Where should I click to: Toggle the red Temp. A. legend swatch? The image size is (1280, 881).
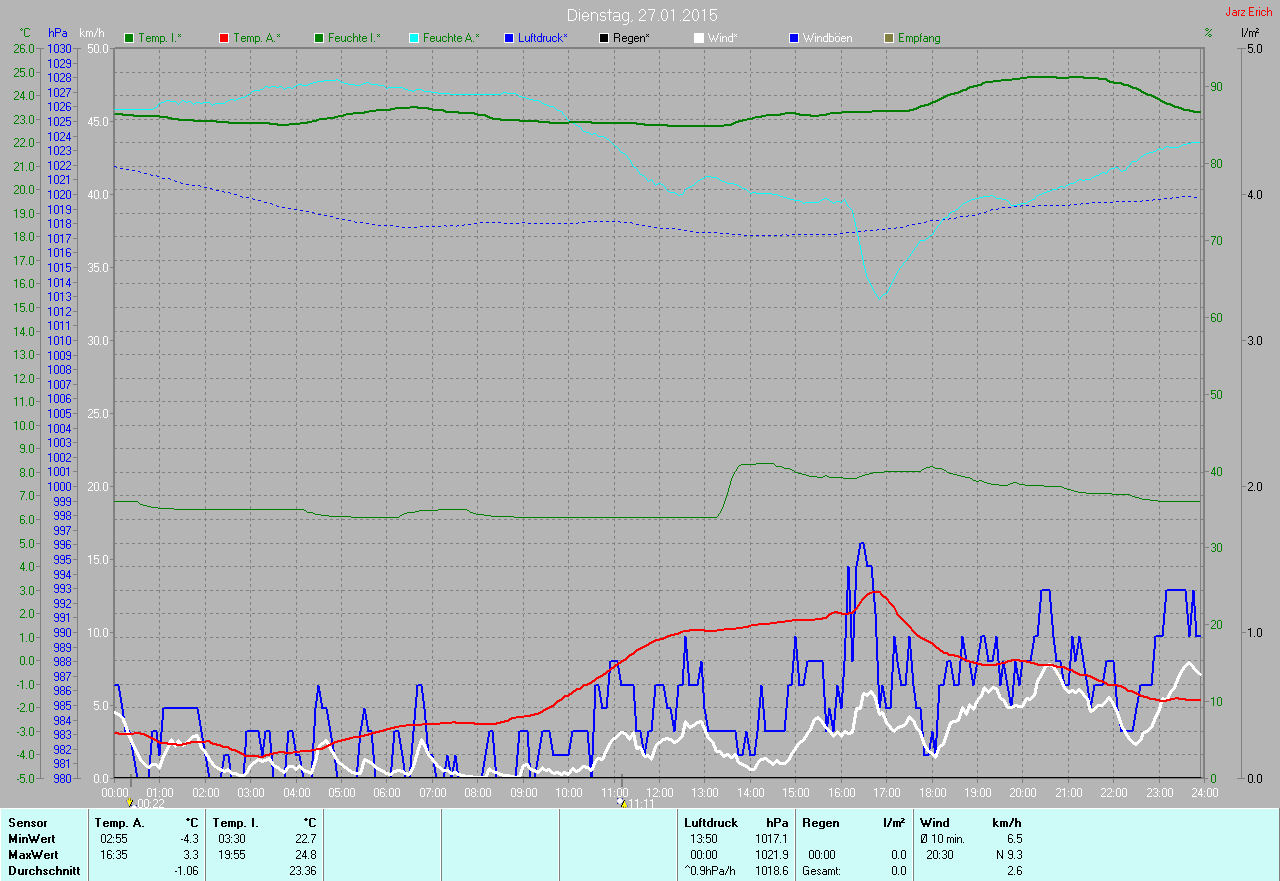[224, 38]
